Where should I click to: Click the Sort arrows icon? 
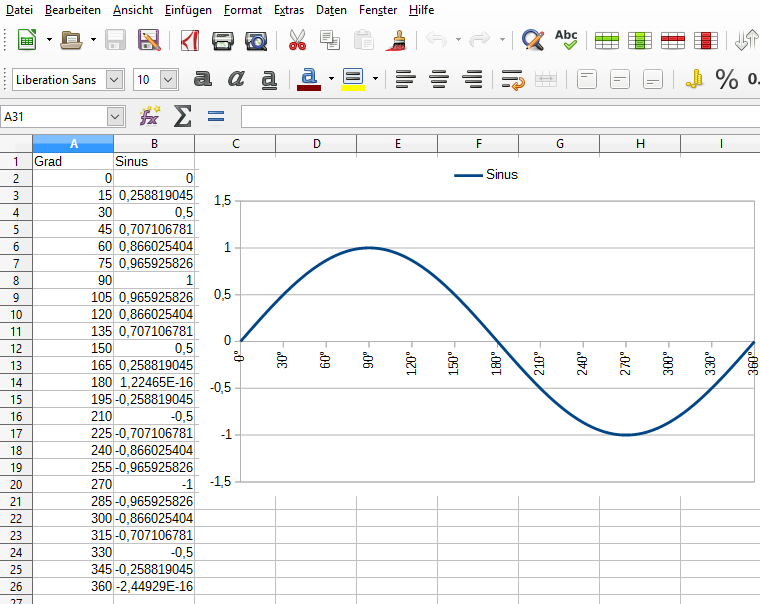[746, 40]
